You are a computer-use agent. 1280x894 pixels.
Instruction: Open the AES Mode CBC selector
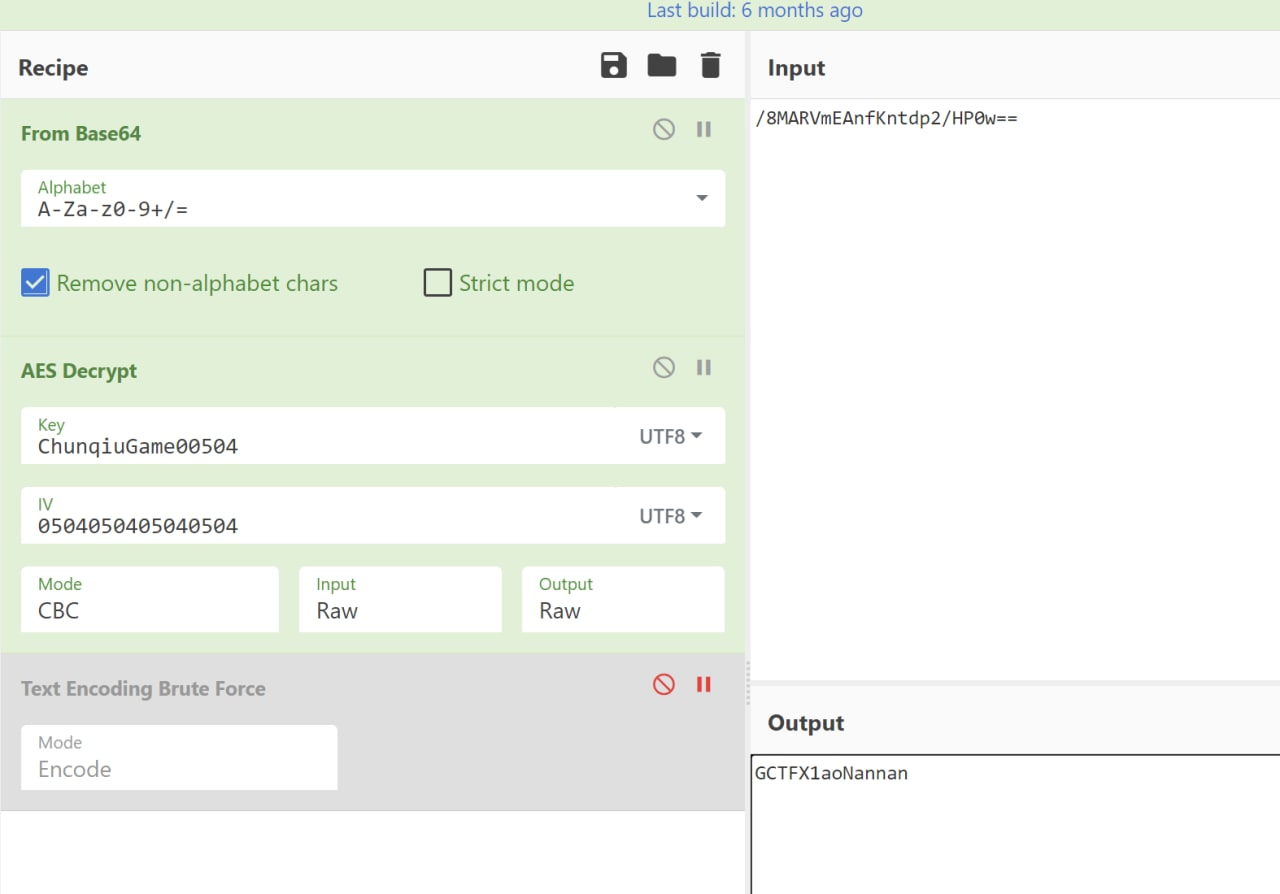pos(150,599)
